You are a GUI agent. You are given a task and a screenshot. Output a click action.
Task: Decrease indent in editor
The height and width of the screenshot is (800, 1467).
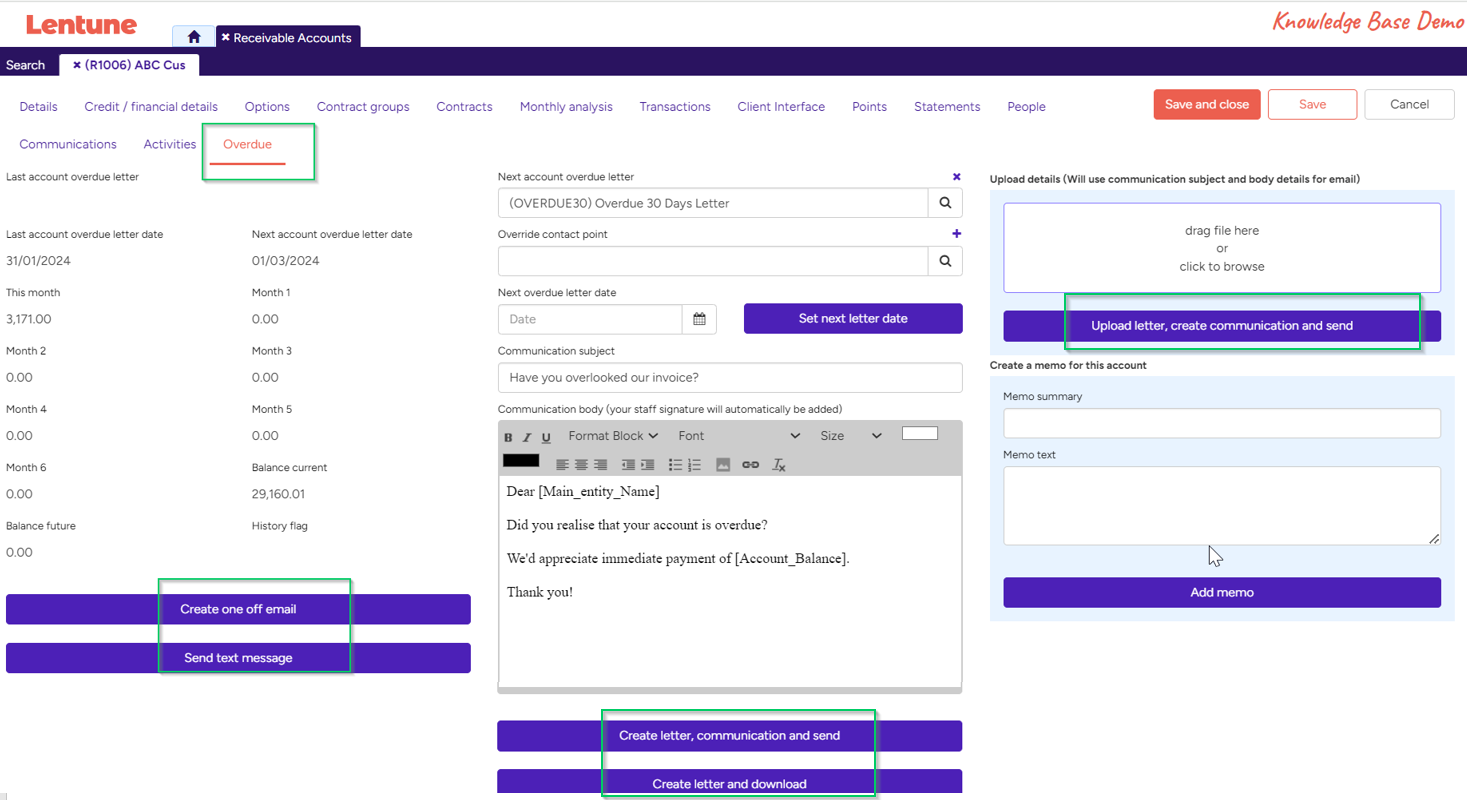628,465
